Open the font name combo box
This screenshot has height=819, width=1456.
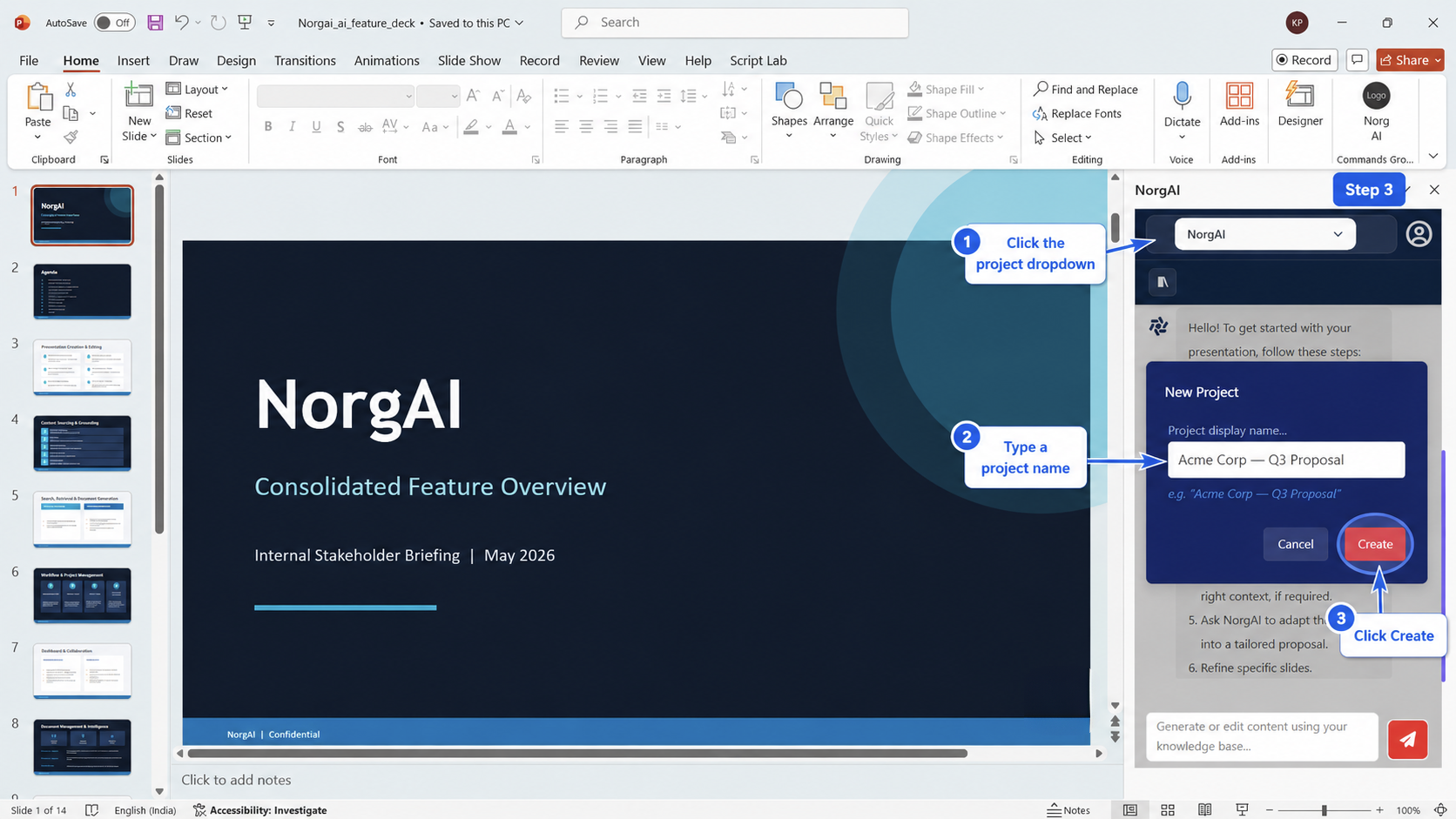335,96
